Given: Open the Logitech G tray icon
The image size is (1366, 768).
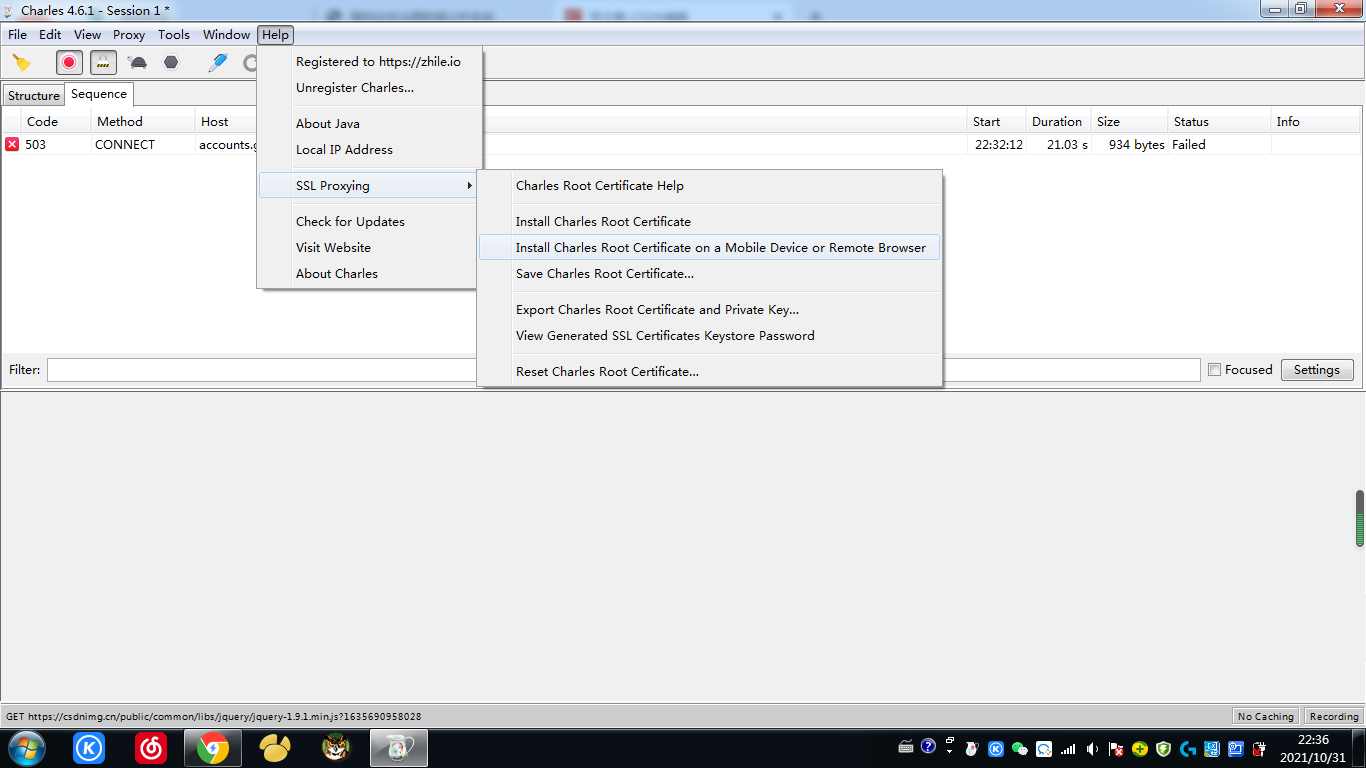Looking at the screenshot, I should (x=1188, y=748).
